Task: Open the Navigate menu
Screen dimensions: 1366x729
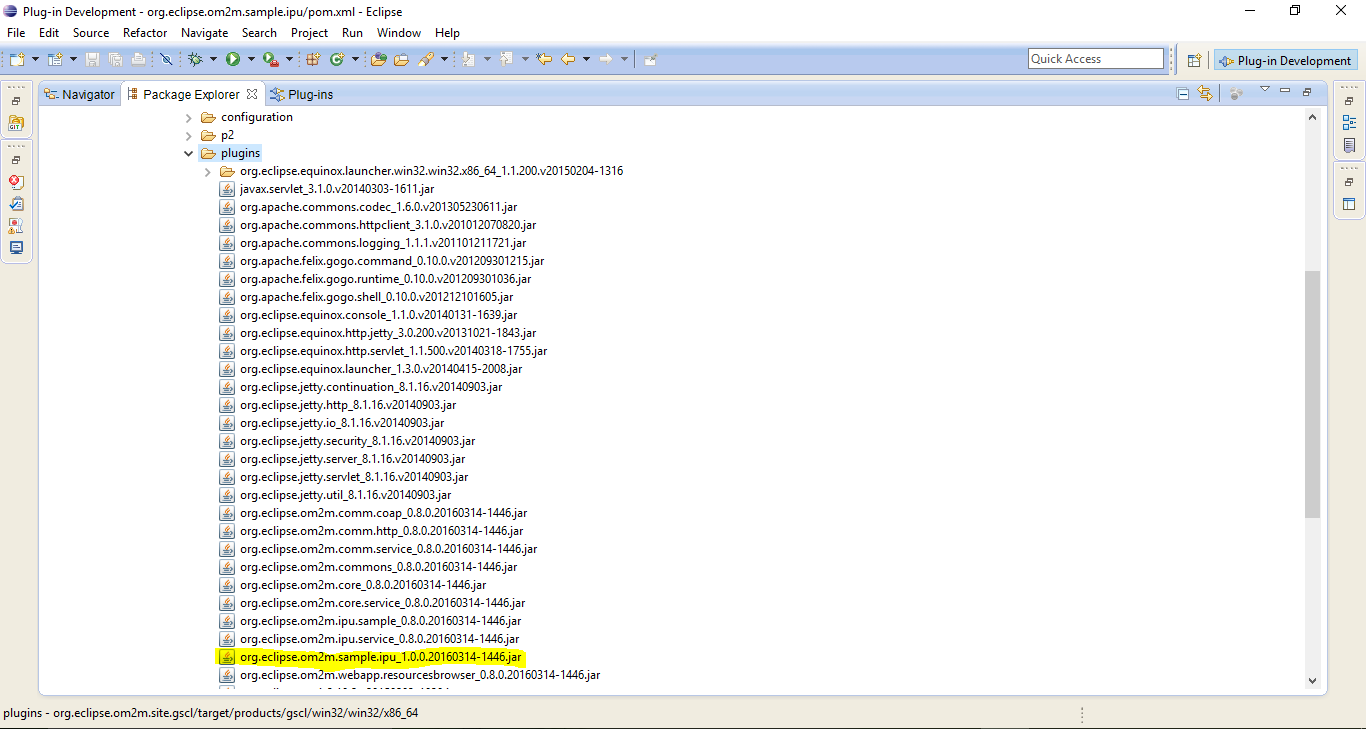Action: (204, 33)
